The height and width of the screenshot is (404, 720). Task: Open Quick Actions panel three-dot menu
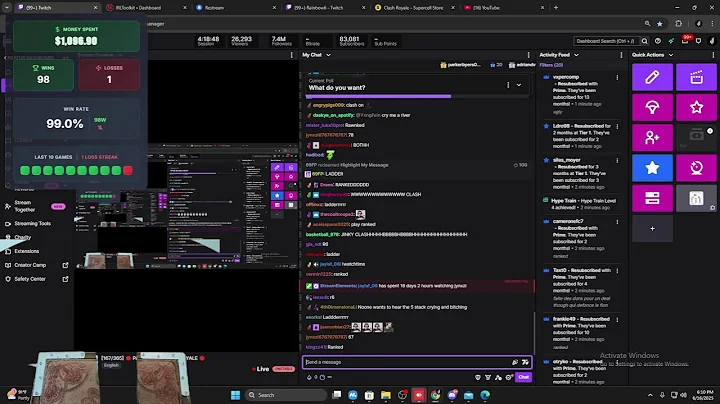[x=713, y=55]
